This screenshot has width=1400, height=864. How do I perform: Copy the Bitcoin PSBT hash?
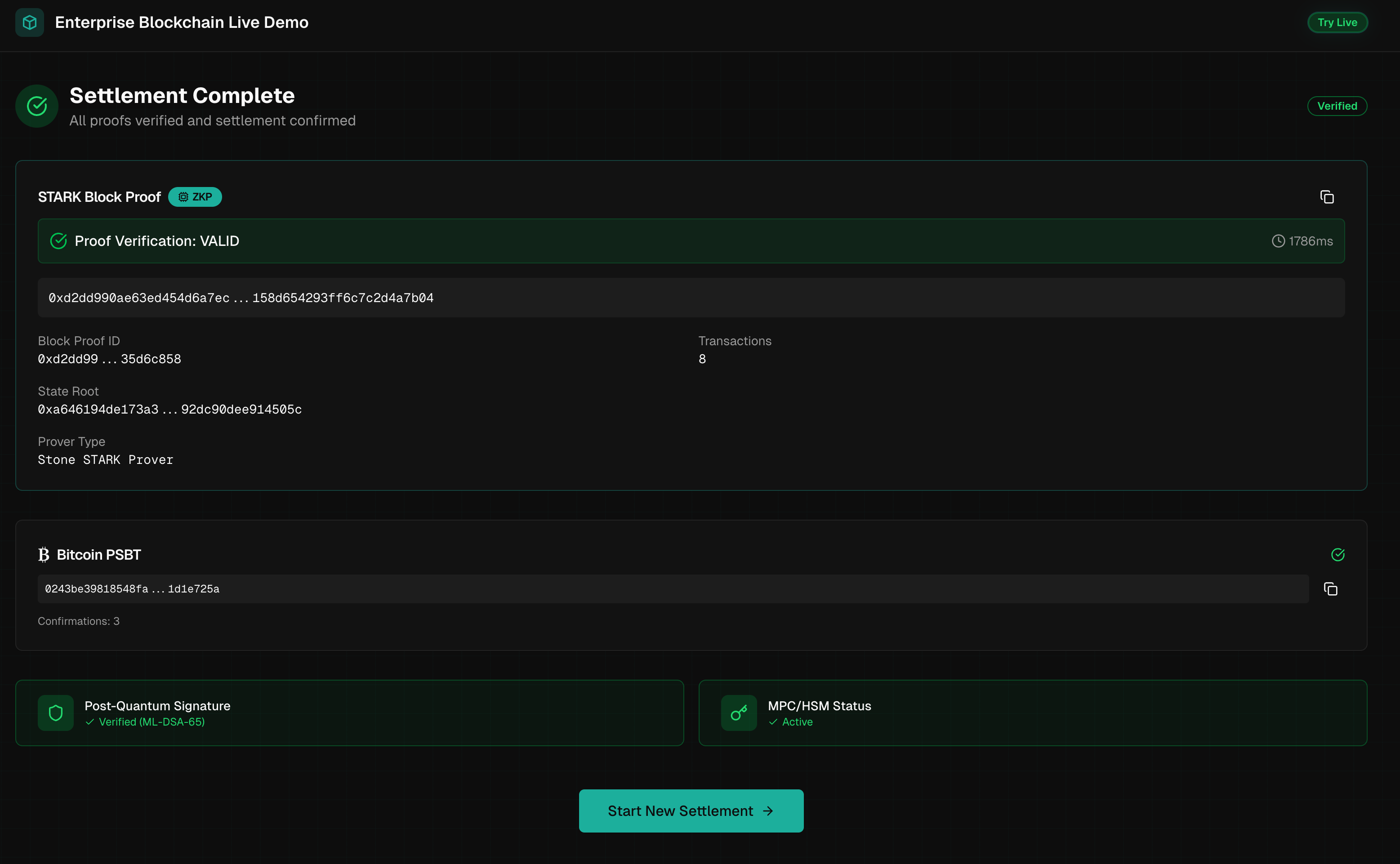click(1330, 588)
